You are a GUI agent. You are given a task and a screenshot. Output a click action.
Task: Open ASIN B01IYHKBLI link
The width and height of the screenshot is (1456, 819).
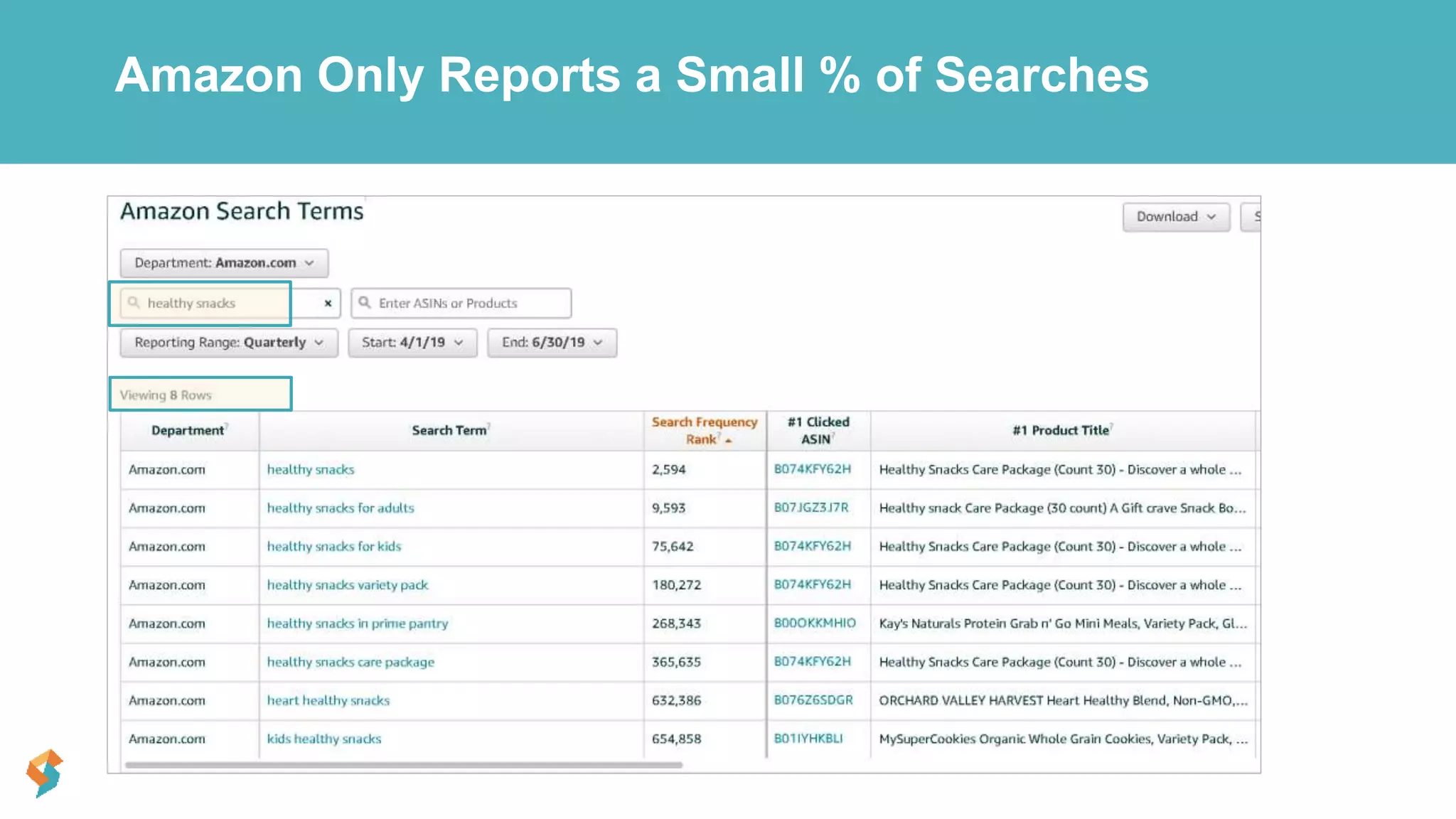[808, 738]
